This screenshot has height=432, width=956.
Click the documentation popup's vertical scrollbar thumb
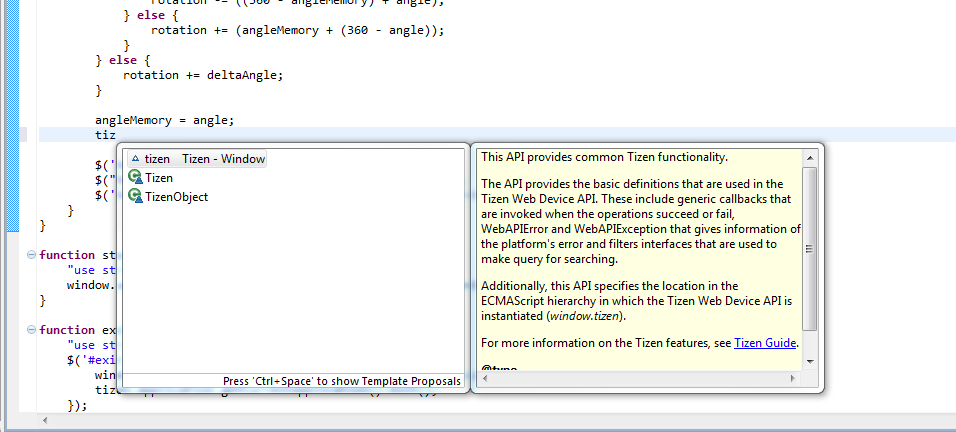810,249
